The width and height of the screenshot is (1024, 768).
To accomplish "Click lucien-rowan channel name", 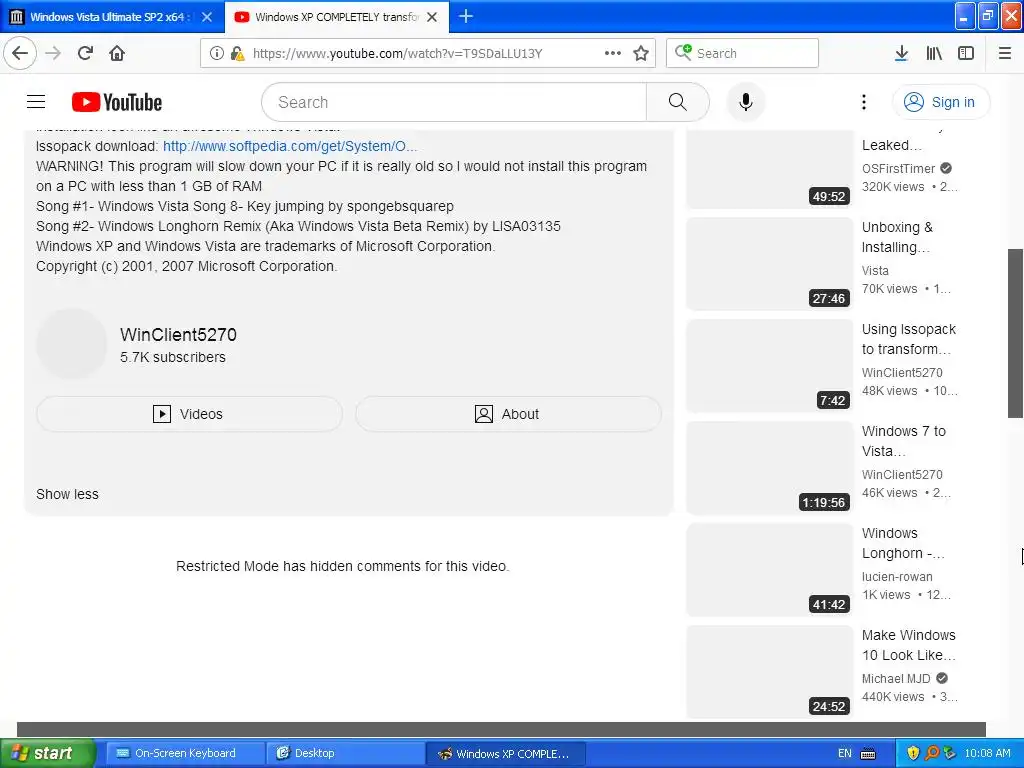I will 897,577.
